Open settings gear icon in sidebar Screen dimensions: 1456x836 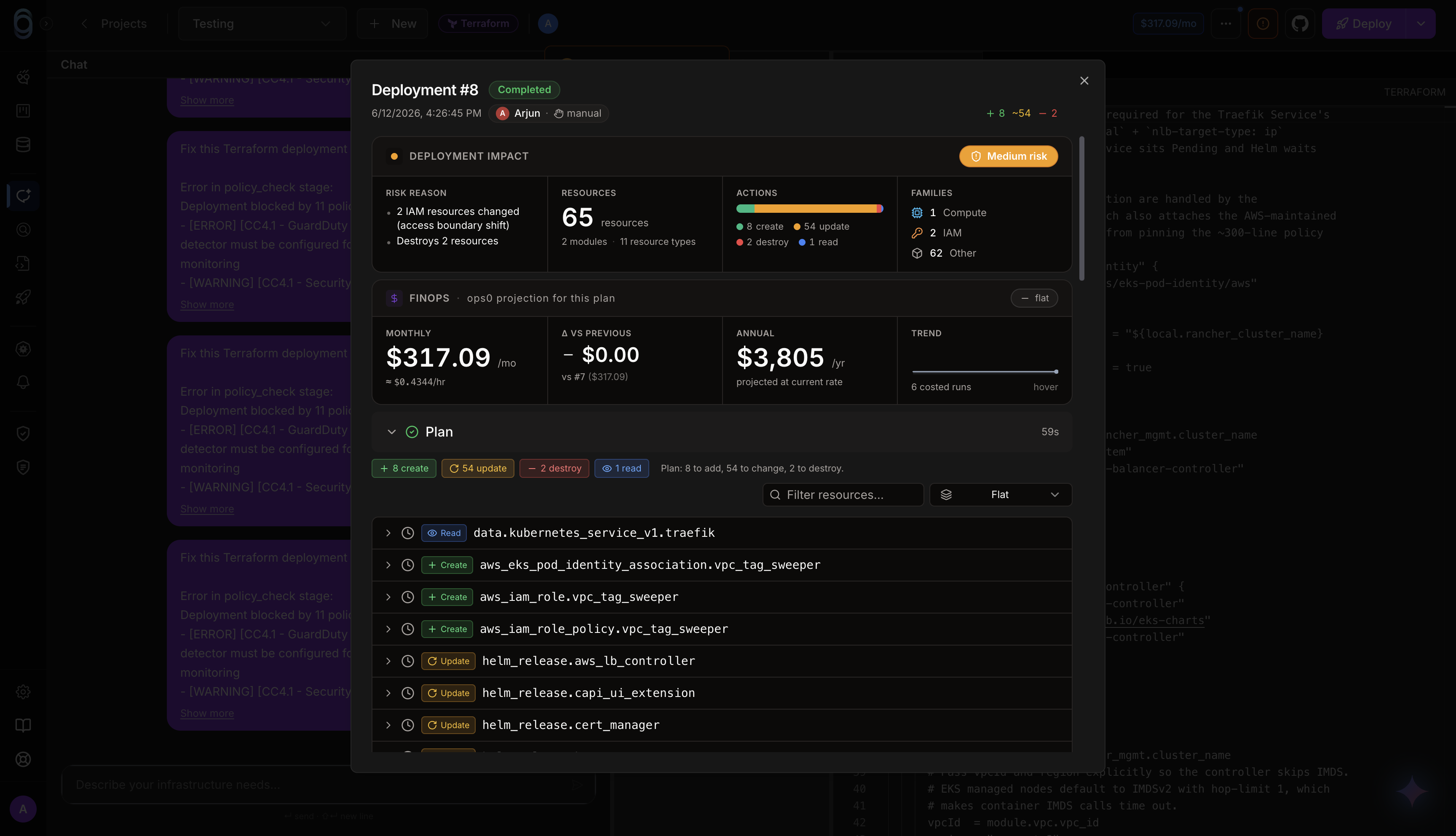(23, 692)
